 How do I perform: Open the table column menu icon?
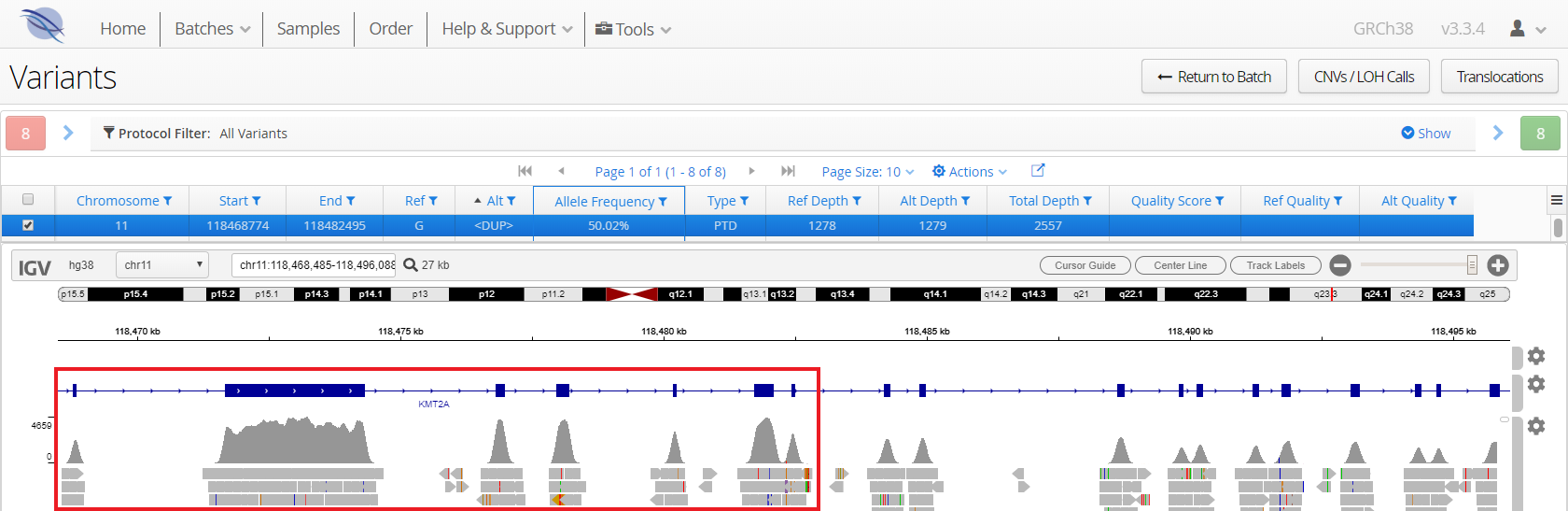[1557, 200]
